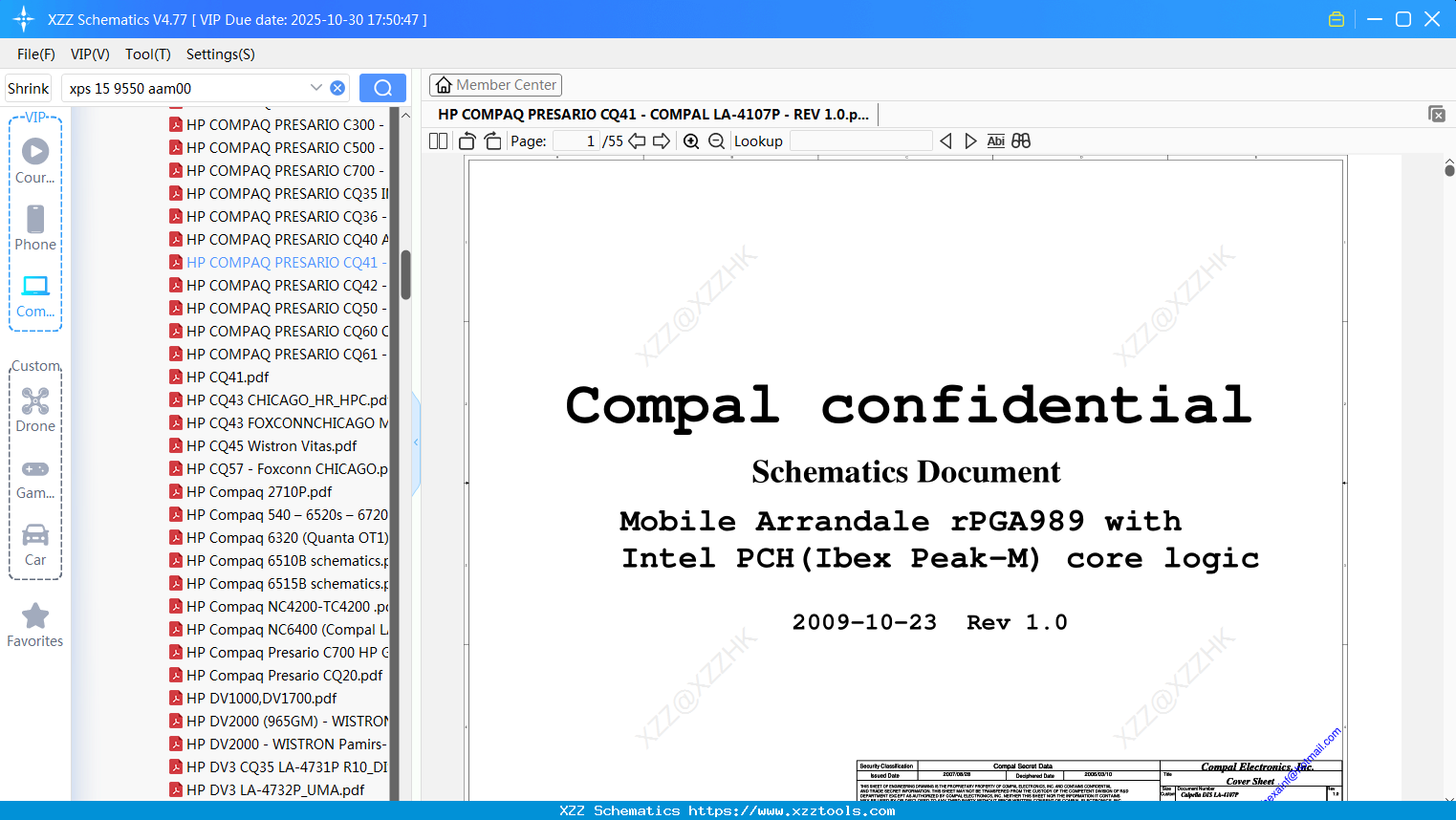The width and height of the screenshot is (1456, 820).
Task: Open HP CQ43 CHICAGO_HR_HPC file
Action: 277,399
